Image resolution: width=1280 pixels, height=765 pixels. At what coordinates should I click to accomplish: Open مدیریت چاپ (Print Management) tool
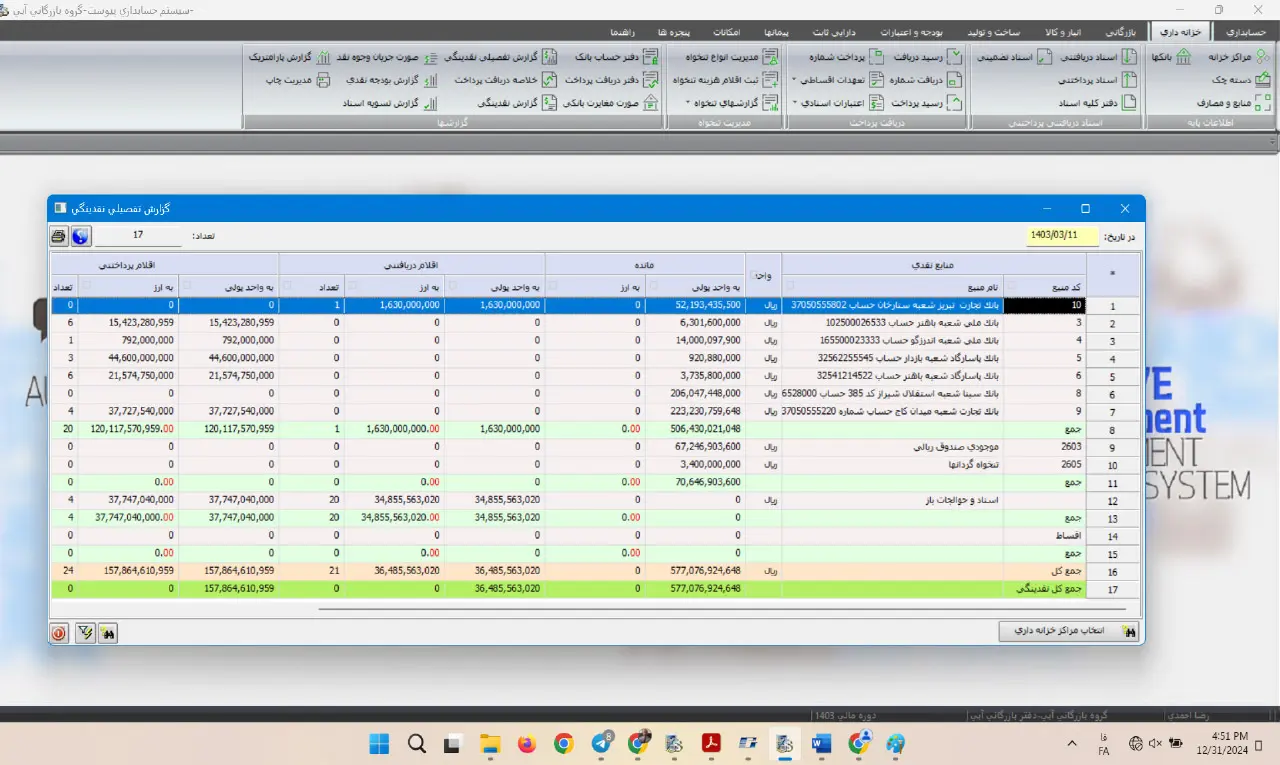(x=290, y=80)
